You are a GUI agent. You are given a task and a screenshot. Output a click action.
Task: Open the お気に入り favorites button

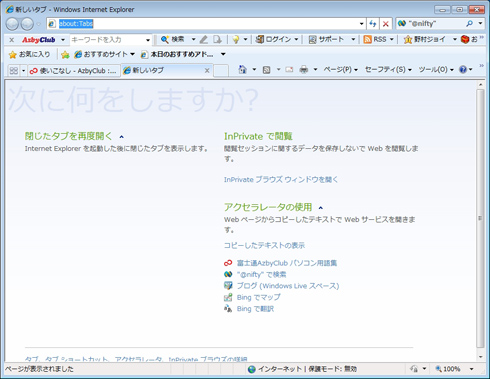(x=30, y=54)
